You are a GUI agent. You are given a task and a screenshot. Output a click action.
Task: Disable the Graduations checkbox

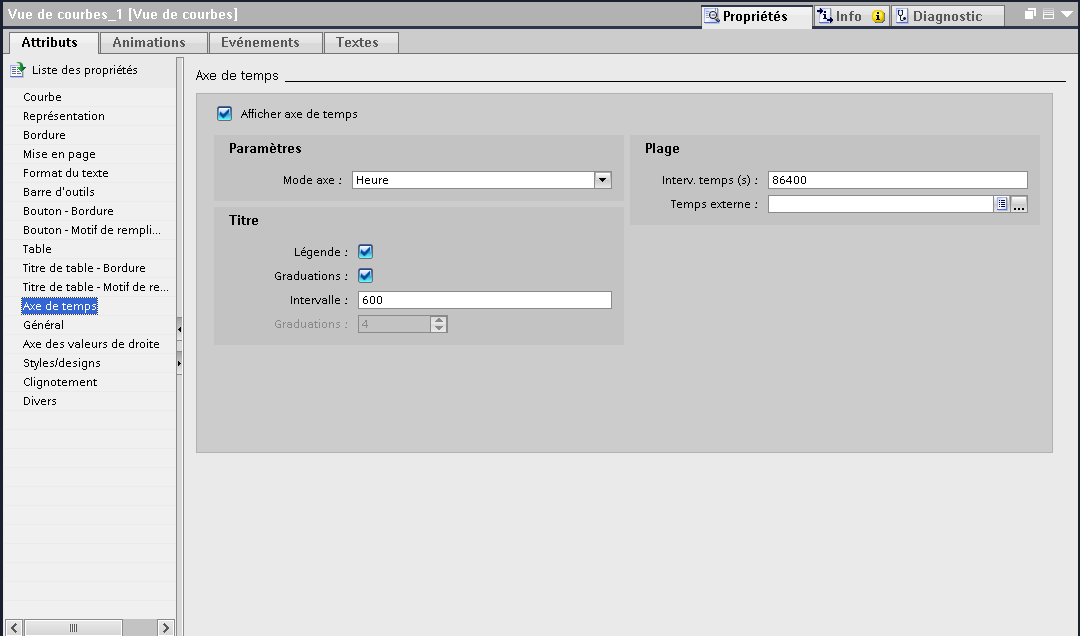coord(366,276)
